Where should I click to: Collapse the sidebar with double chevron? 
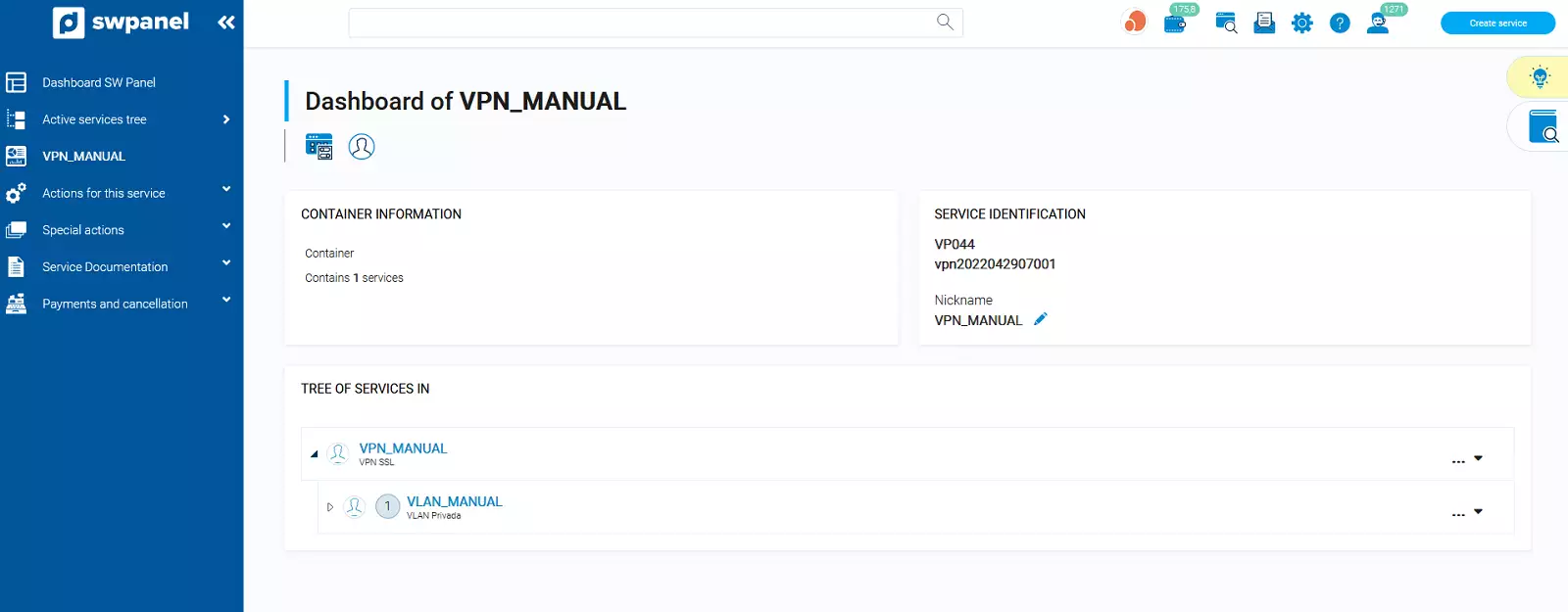[x=226, y=22]
